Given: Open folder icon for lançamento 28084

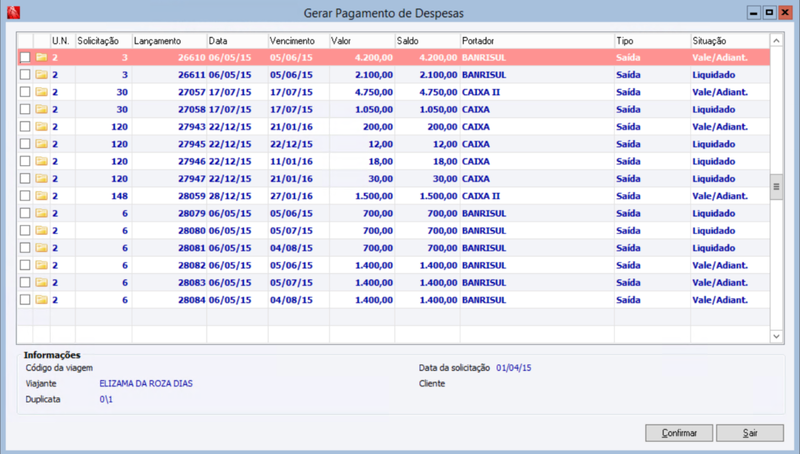Looking at the screenshot, I should tap(41, 300).
